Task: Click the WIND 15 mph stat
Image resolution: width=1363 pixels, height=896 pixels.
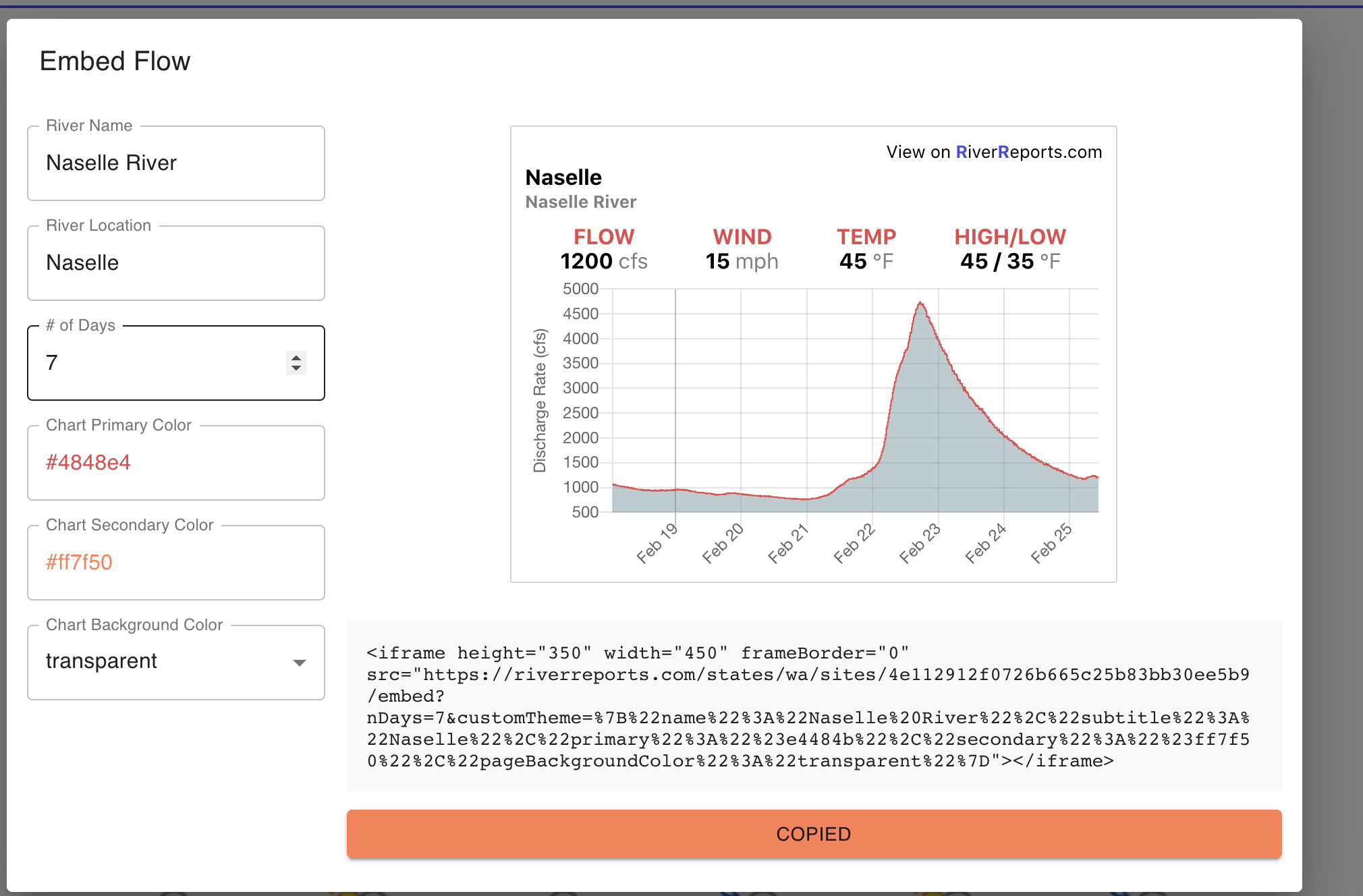Action: pyautogui.click(x=742, y=250)
